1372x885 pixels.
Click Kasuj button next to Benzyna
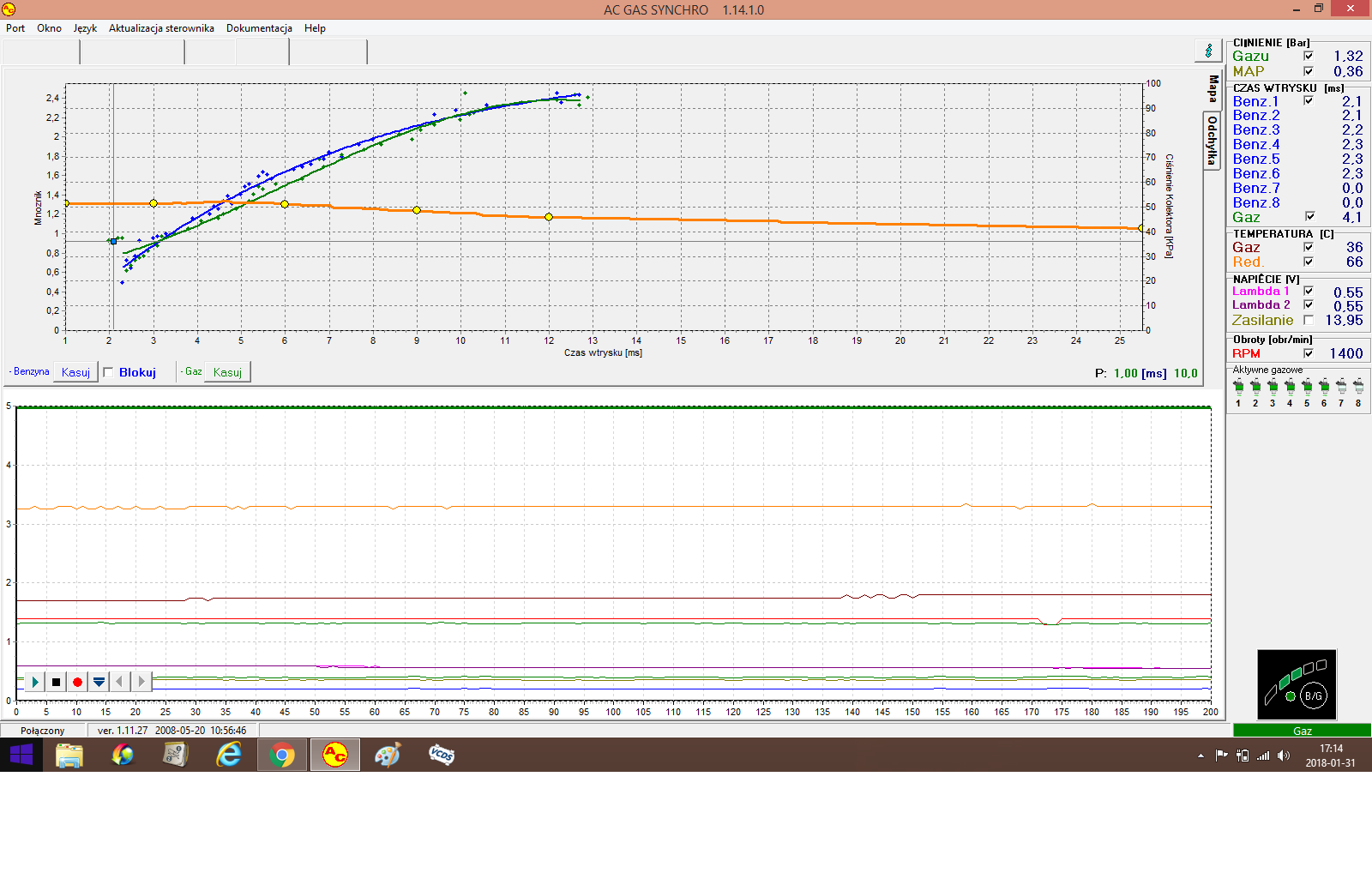tap(75, 372)
